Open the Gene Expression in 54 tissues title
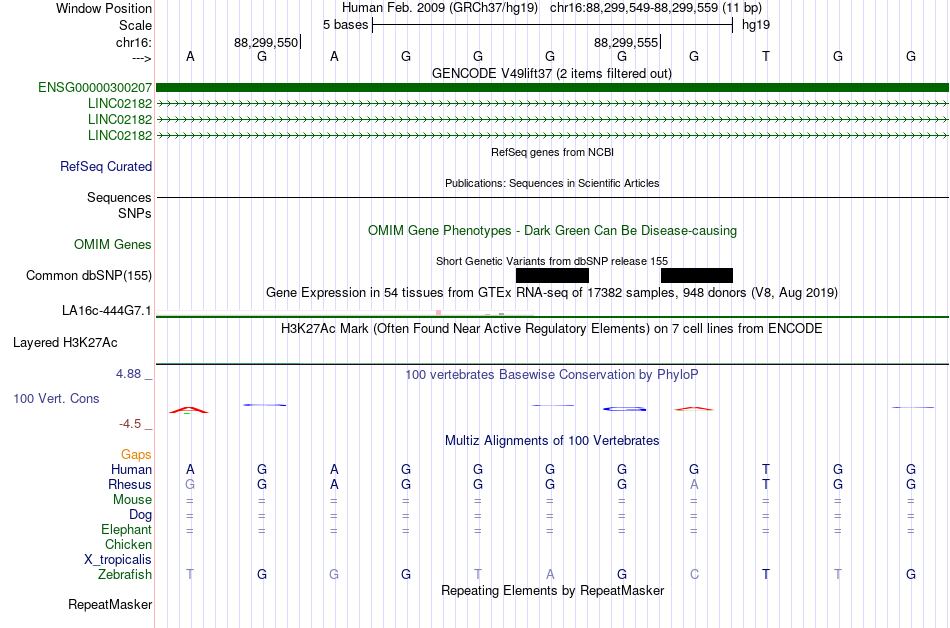The image size is (950, 628). (x=552, y=293)
